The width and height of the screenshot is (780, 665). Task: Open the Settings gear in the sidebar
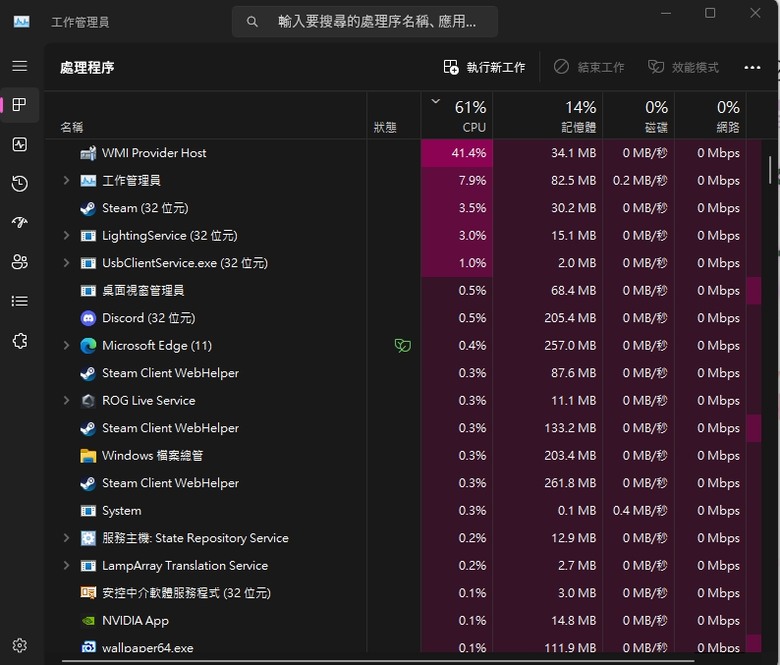tap(19, 645)
